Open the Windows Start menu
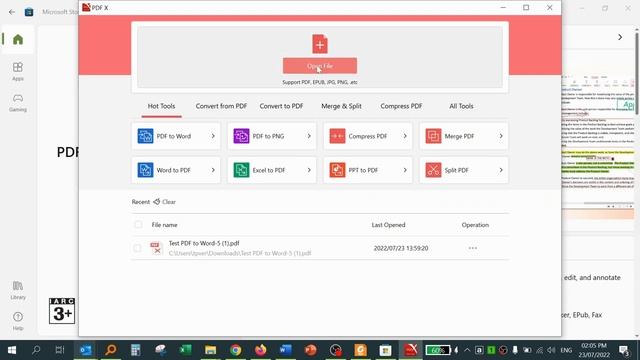 point(12,350)
